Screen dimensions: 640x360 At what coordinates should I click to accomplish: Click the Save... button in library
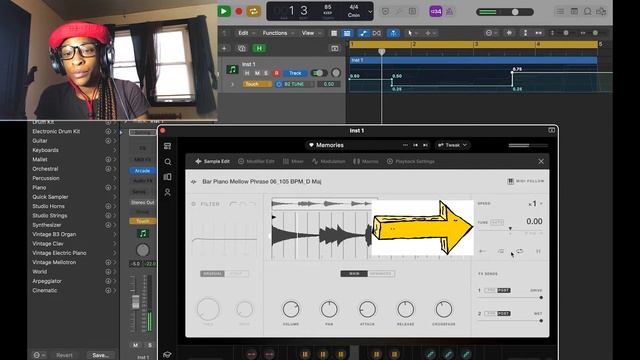tap(100, 355)
